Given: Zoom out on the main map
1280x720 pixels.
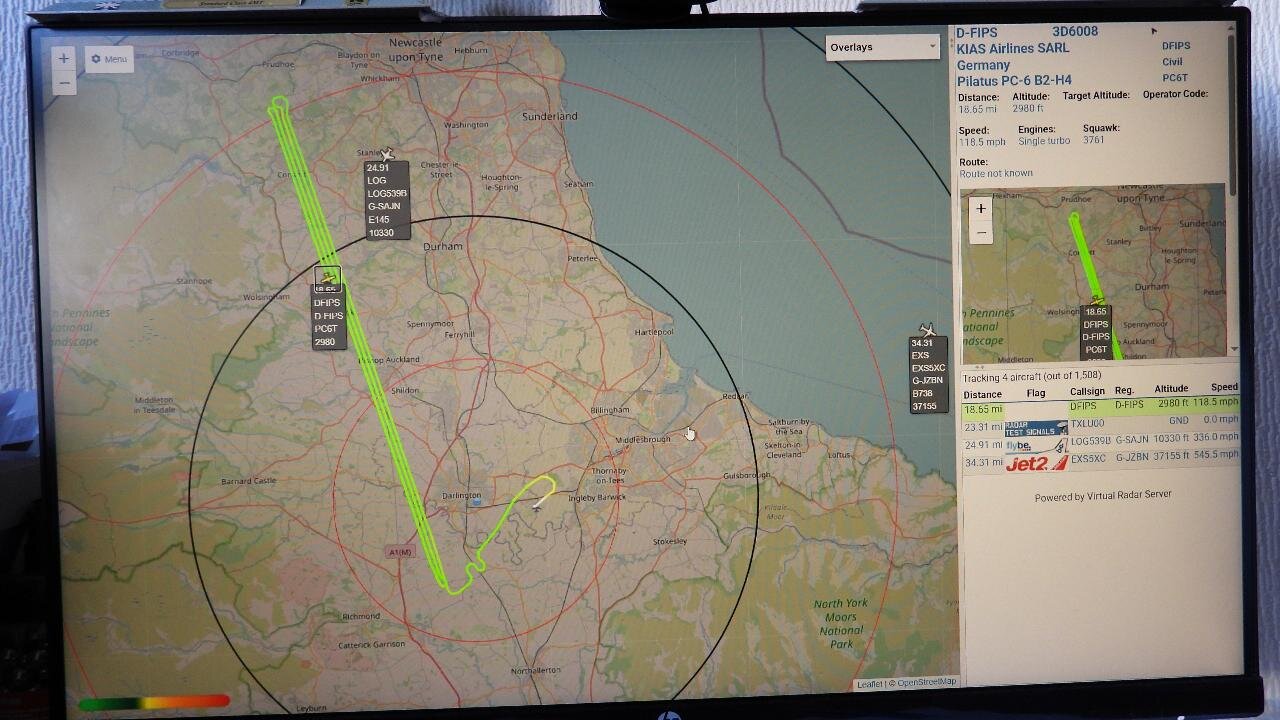Looking at the screenshot, I should (63, 83).
